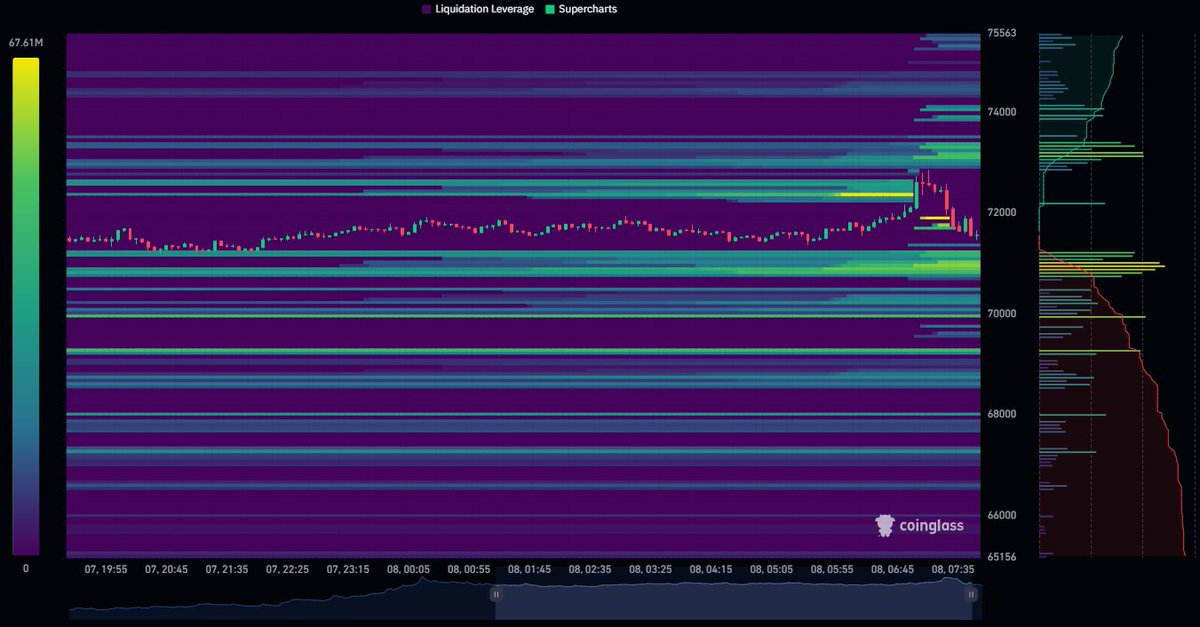Click the 08, 05:55 time axis label
The image size is (1200, 627).
(x=832, y=569)
